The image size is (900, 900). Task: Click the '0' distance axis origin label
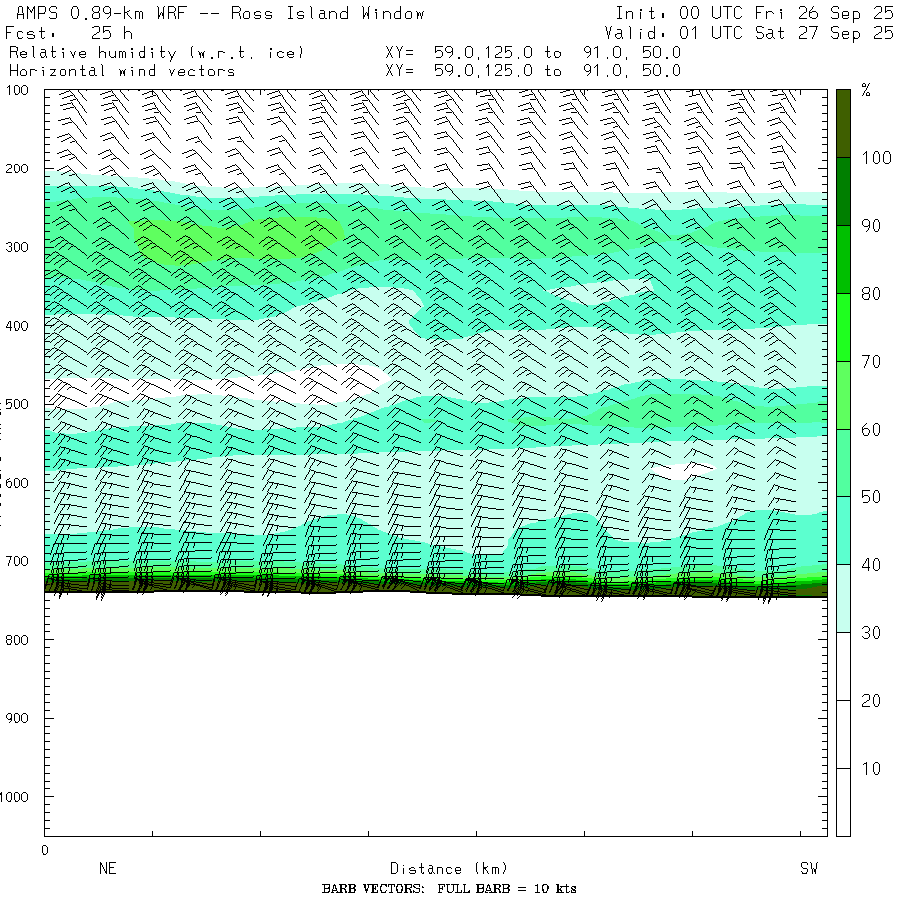click(45, 851)
